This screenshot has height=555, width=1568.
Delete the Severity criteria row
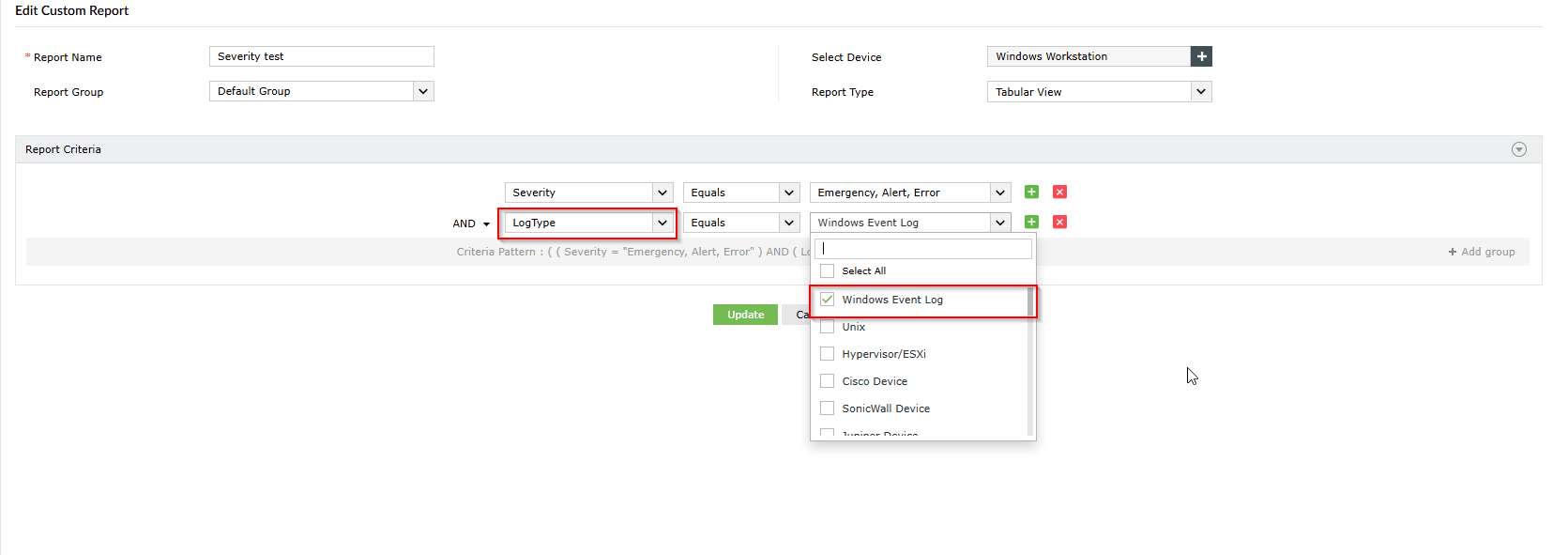point(1059,192)
